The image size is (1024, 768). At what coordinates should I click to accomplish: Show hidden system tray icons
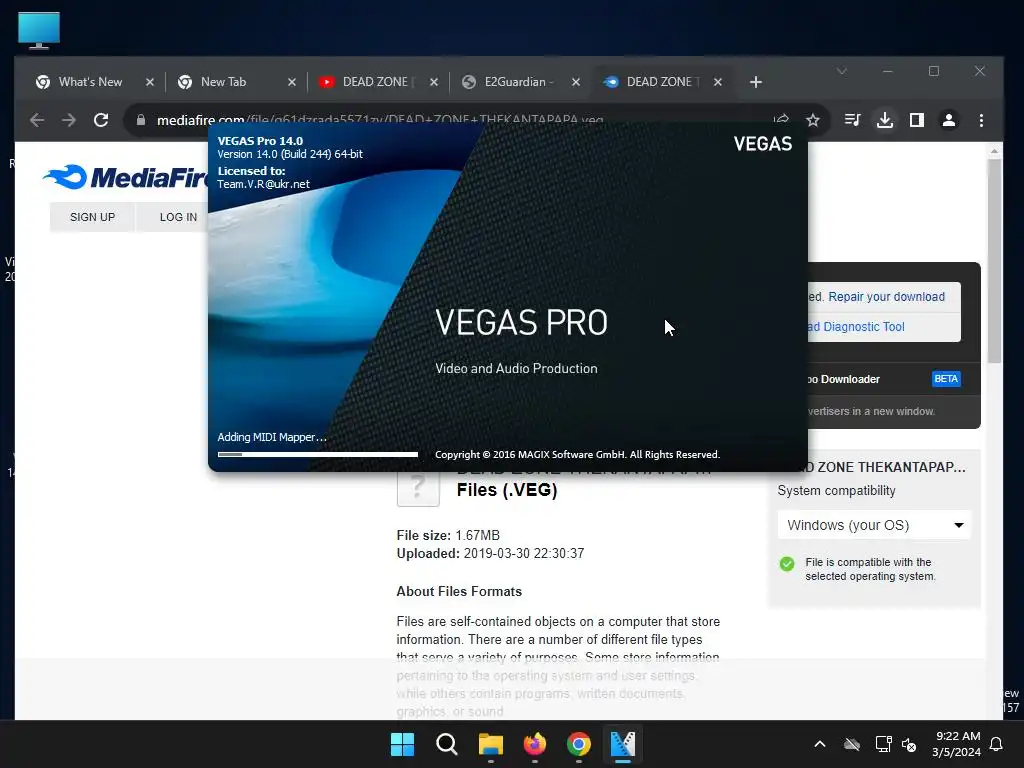pos(820,744)
